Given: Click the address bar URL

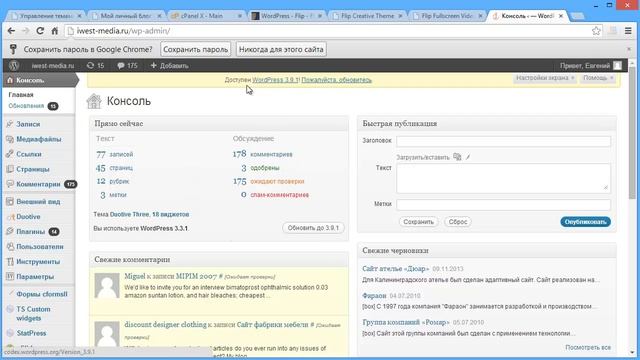Looking at the screenshot, I should tap(123, 31).
